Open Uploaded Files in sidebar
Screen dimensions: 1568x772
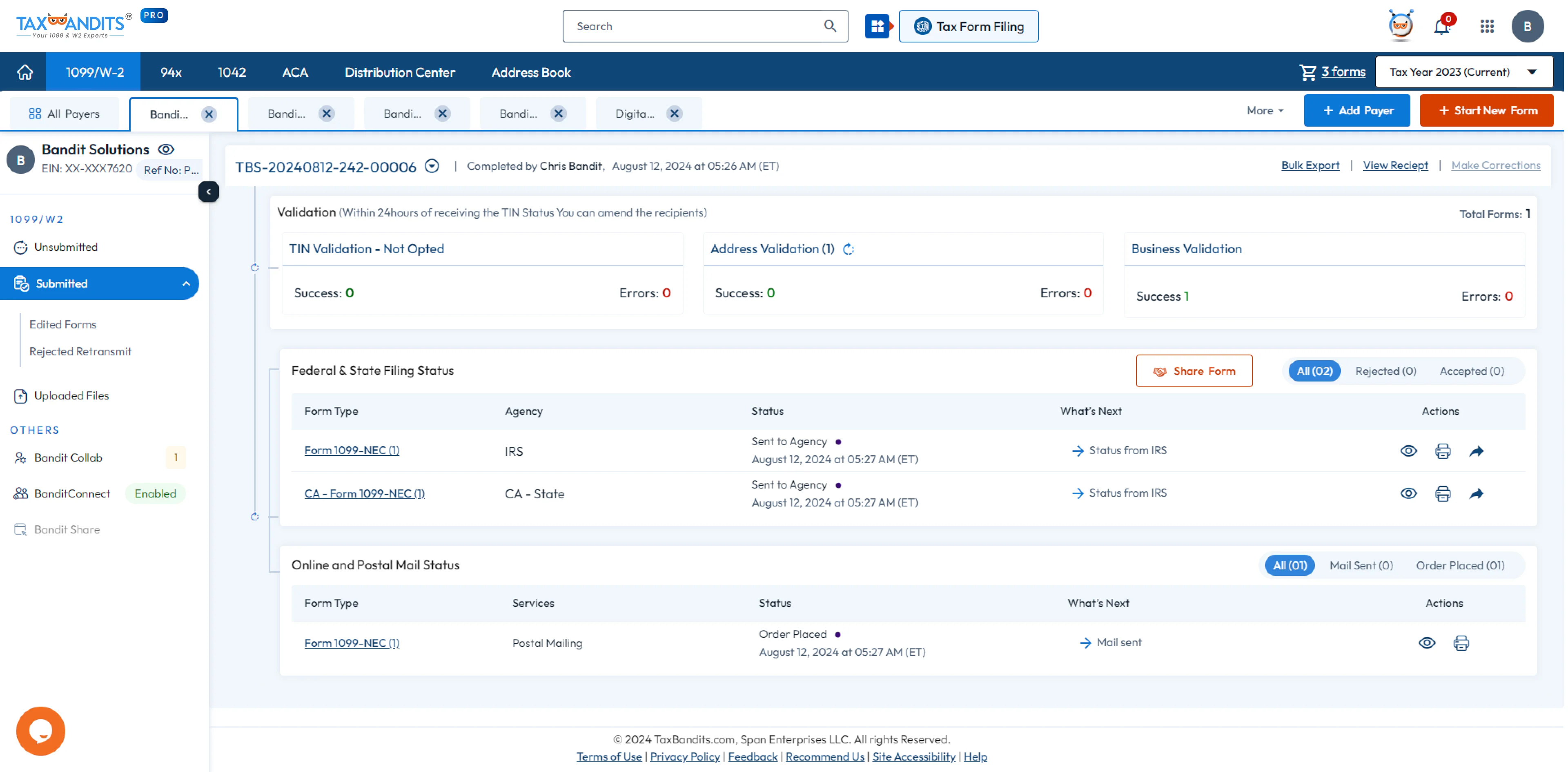pos(71,396)
